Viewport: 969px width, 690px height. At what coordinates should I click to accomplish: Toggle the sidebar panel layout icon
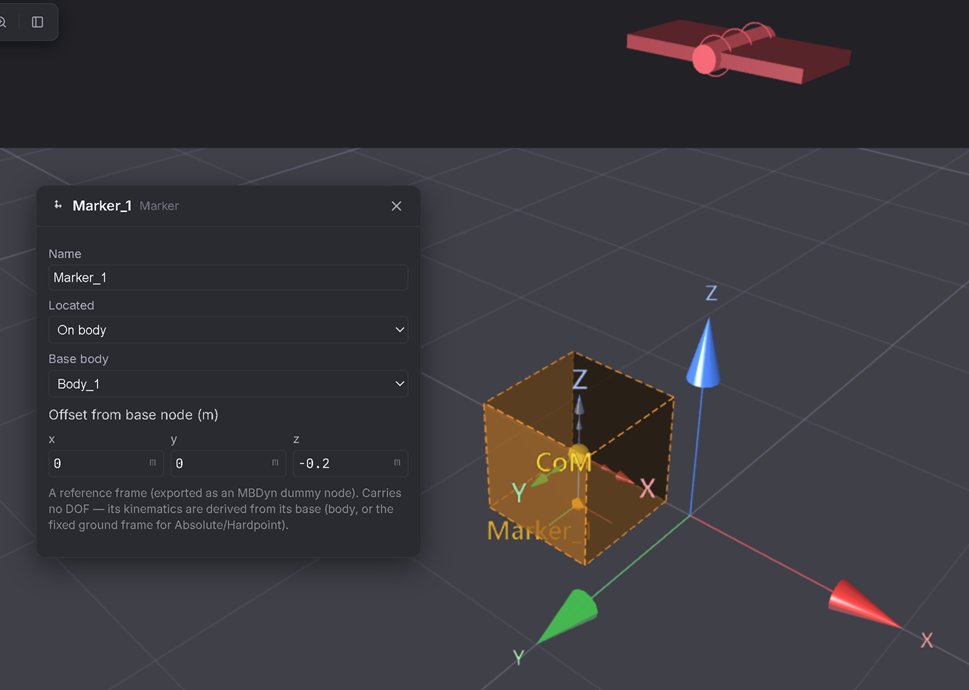click(x=38, y=22)
